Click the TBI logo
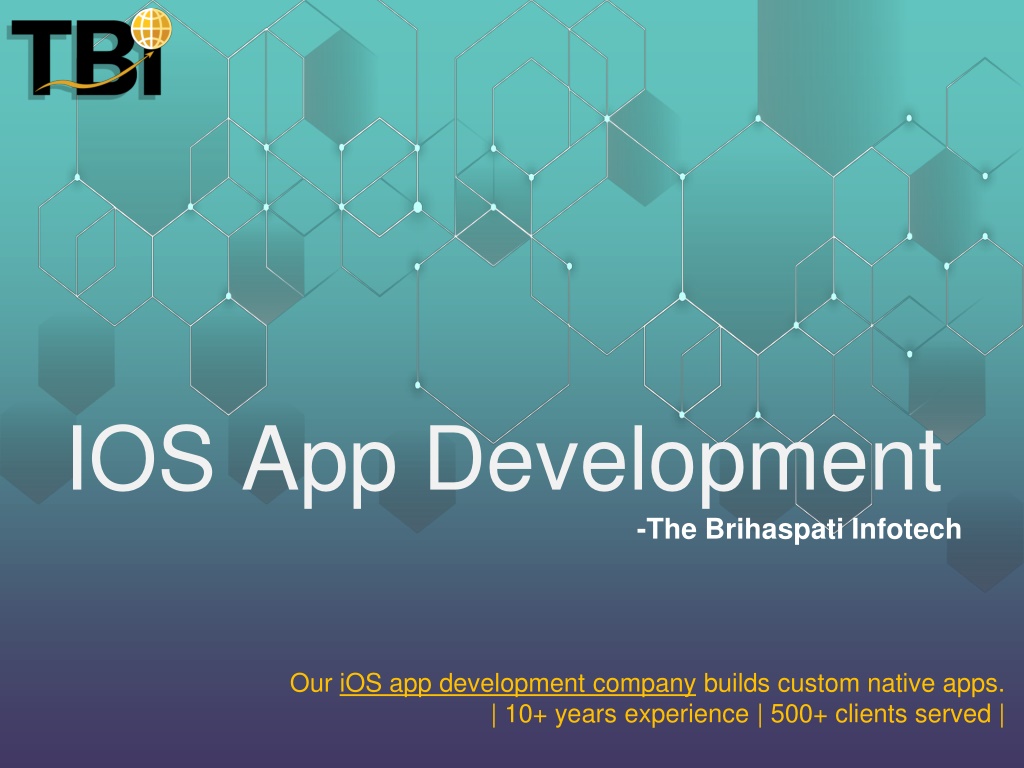 pos(90,54)
